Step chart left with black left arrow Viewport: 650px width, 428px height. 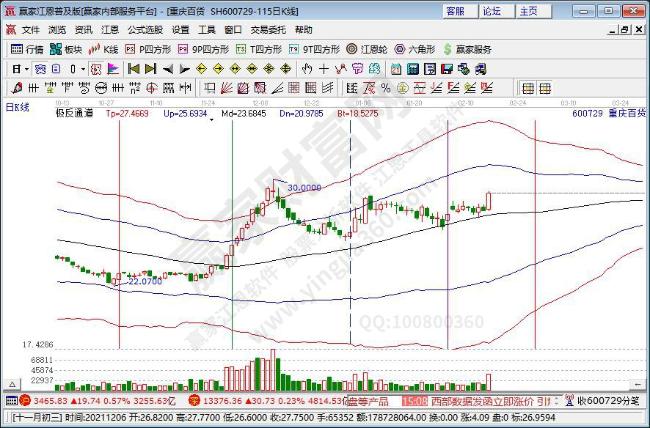tap(167, 69)
